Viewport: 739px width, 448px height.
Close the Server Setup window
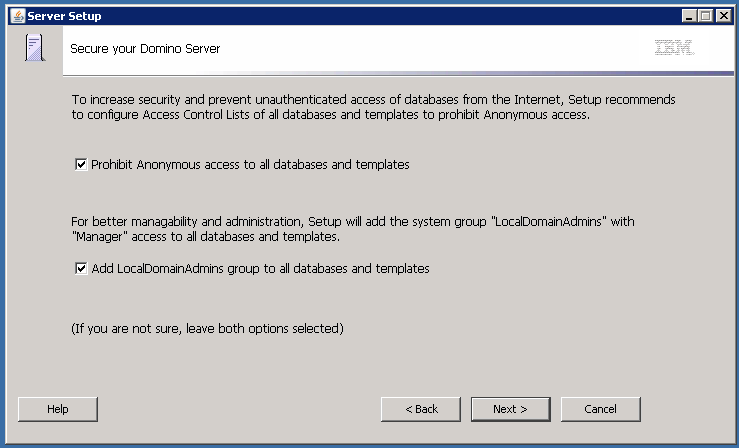723,16
